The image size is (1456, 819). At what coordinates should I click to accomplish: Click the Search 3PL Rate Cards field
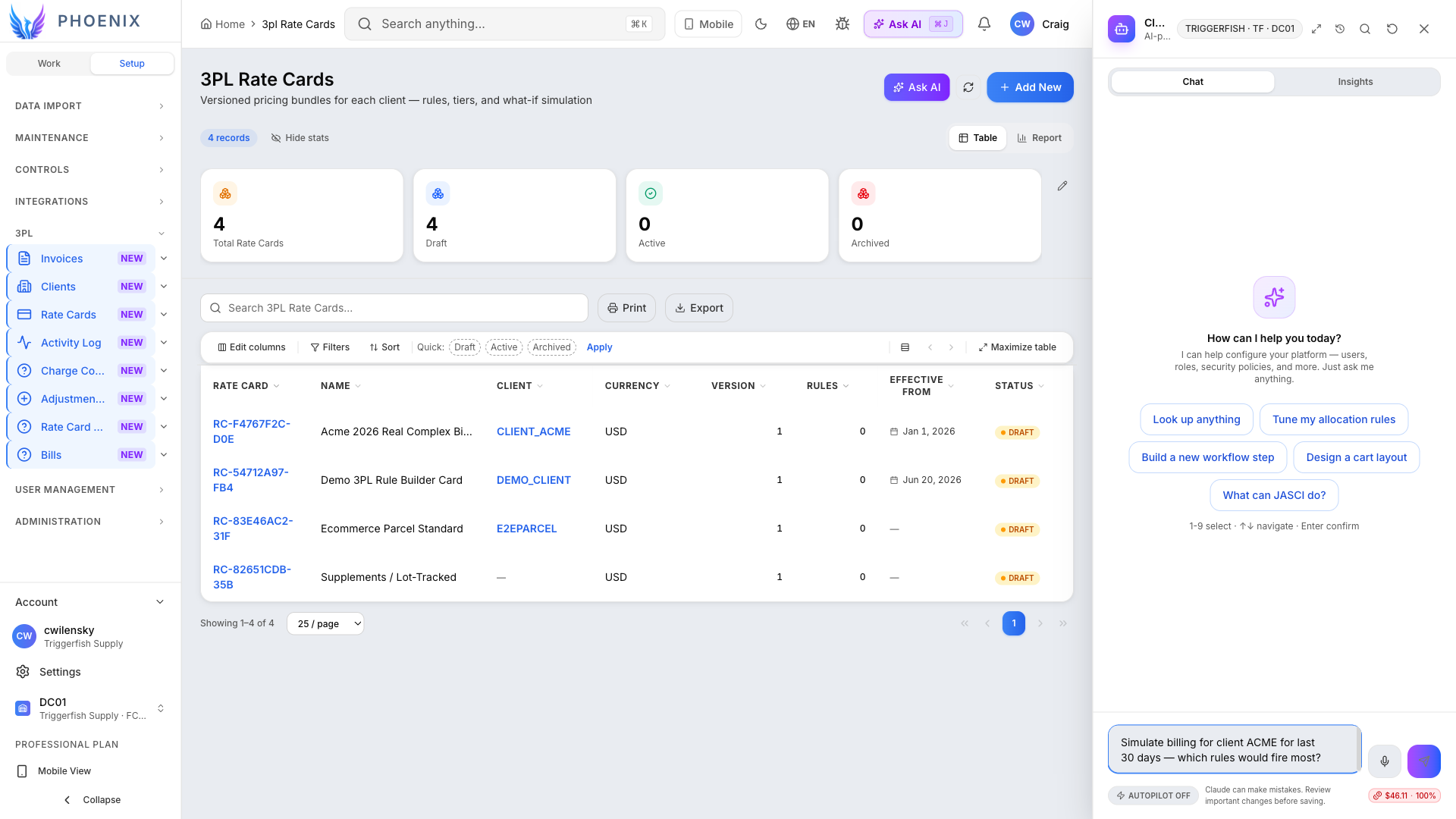point(394,308)
